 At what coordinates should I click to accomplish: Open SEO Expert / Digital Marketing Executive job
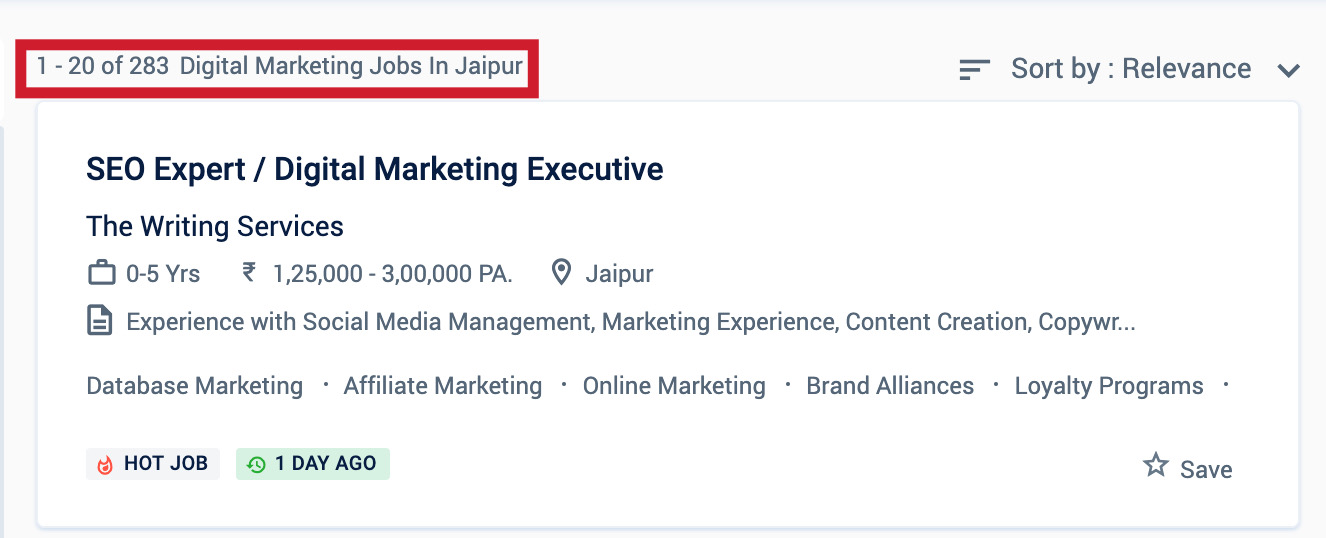[375, 169]
